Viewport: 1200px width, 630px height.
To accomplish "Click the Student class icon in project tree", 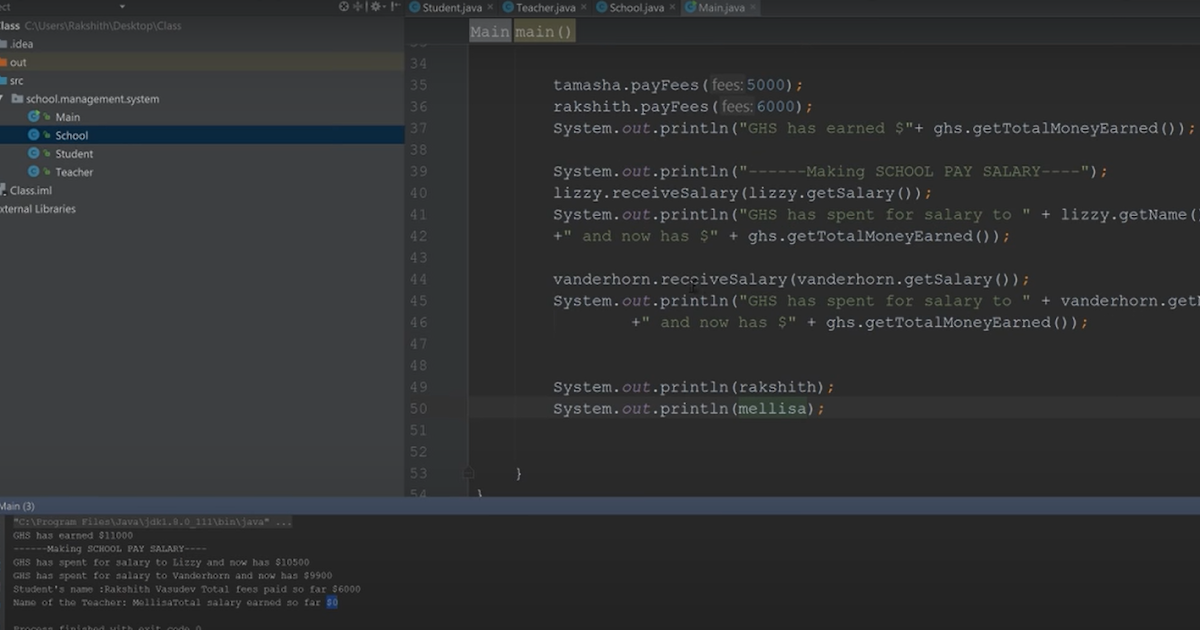I will click(33, 153).
